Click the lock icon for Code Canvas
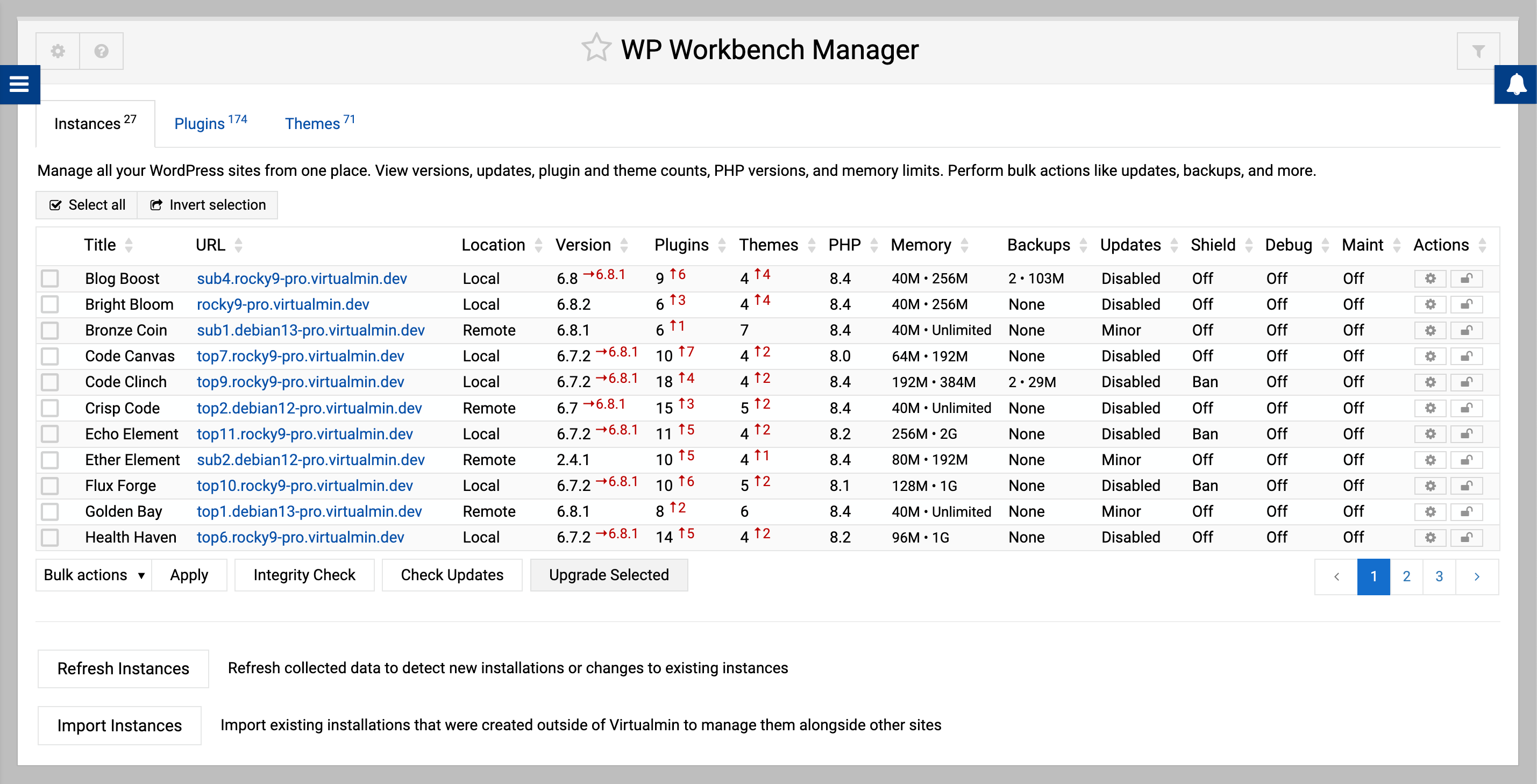 click(1467, 356)
